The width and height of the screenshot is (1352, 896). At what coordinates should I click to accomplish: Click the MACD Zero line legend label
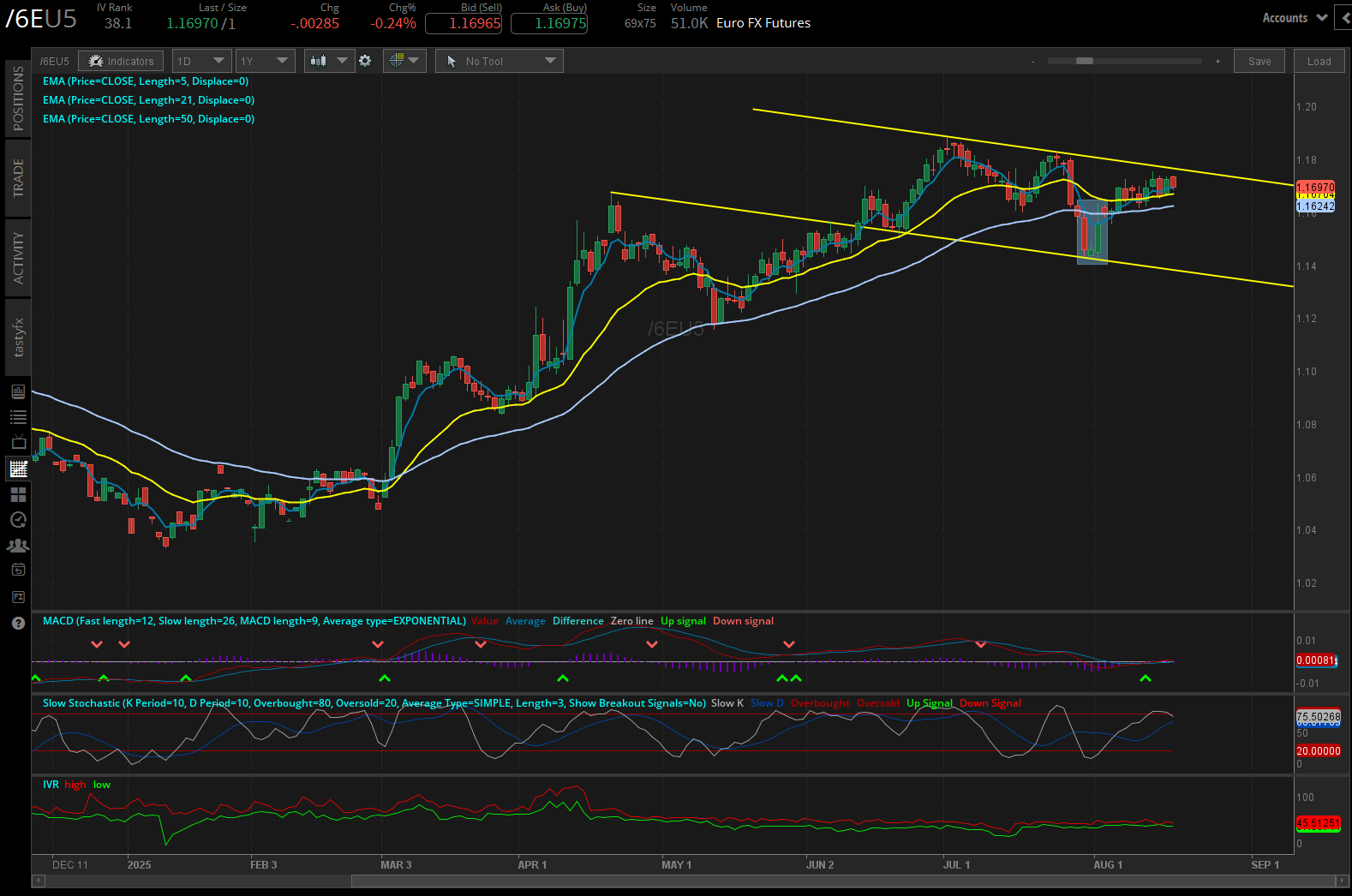632,621
